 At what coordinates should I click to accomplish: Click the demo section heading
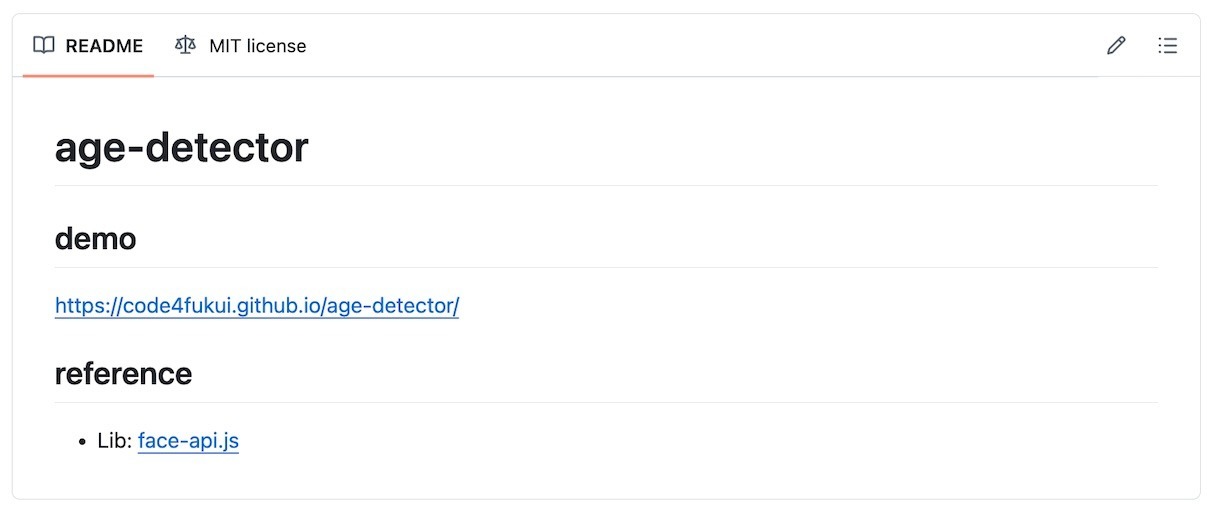(x=95, y=239)
